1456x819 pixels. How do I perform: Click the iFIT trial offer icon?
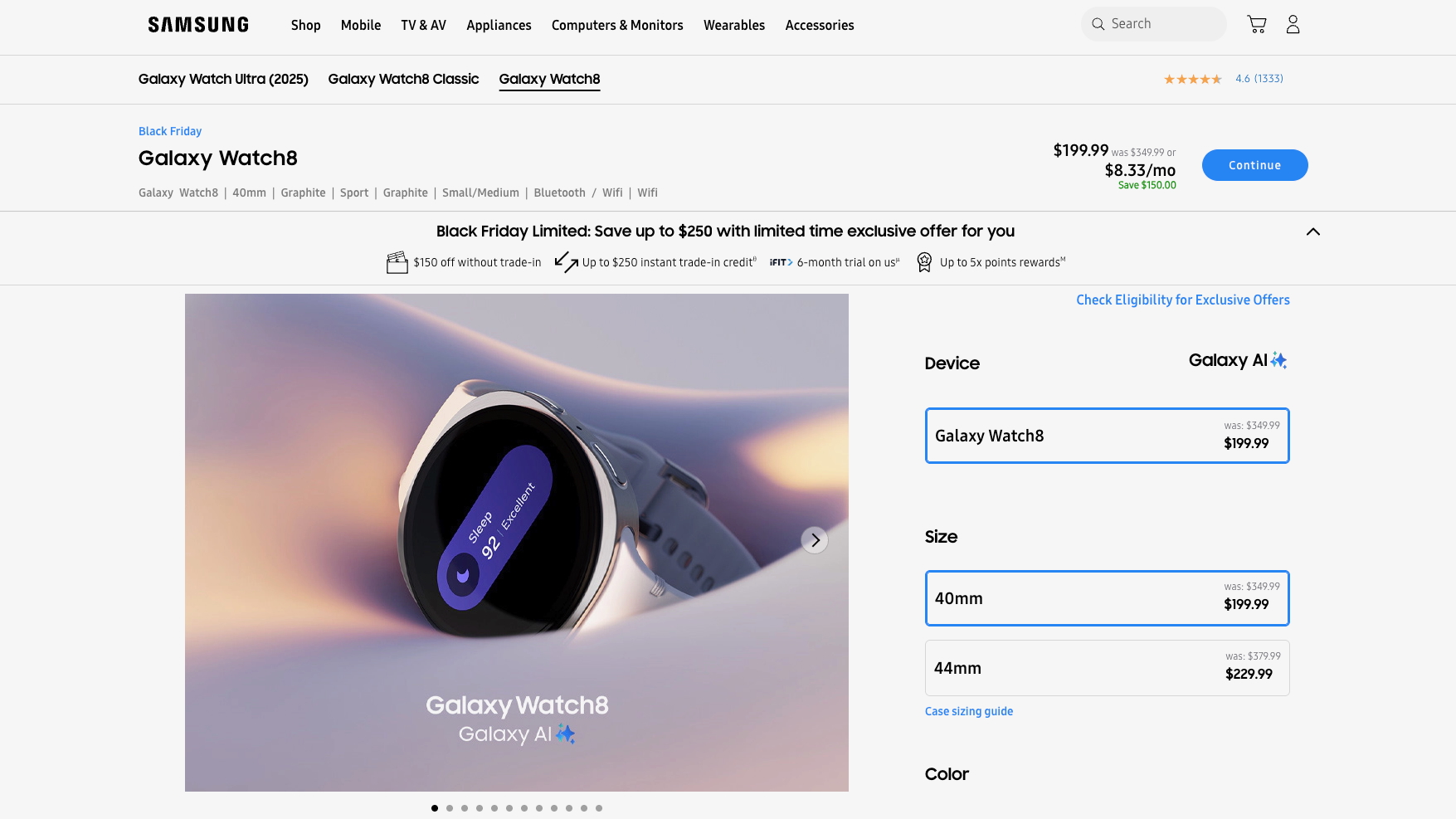(x=781, y=262)
